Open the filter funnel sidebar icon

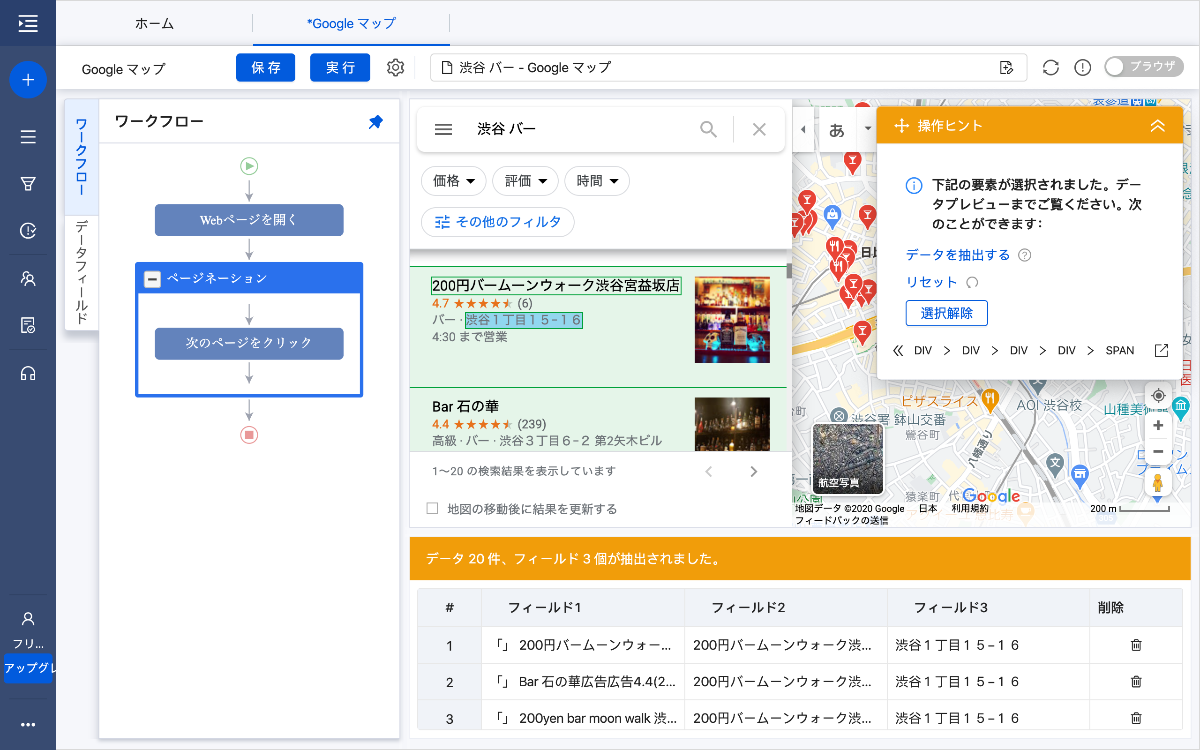click(x=28, y=184)
